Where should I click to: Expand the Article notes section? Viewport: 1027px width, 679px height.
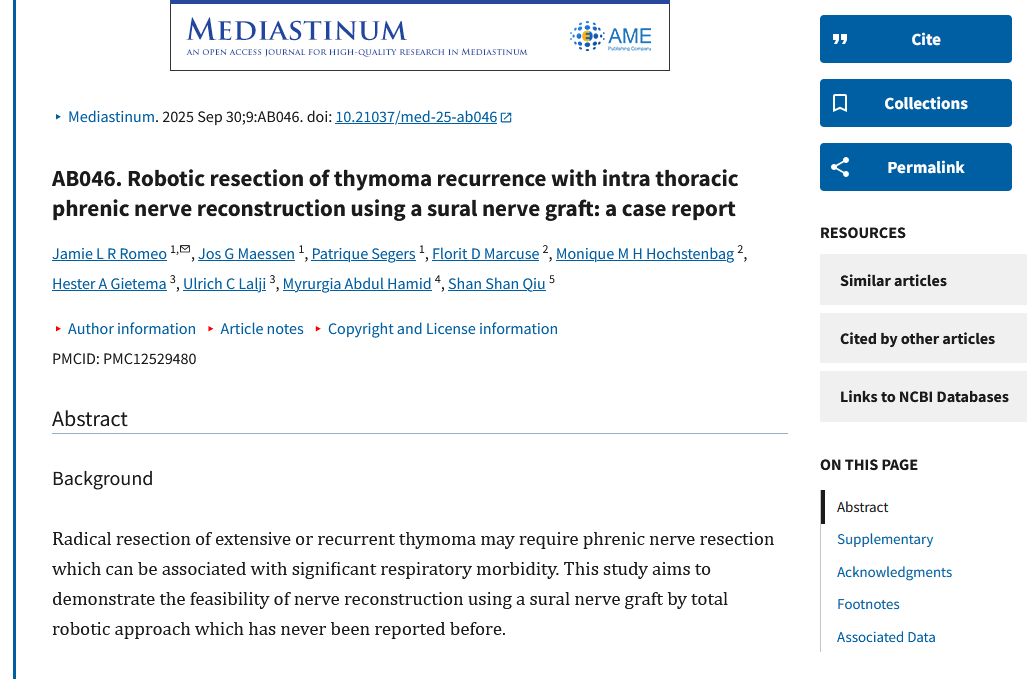261,329
